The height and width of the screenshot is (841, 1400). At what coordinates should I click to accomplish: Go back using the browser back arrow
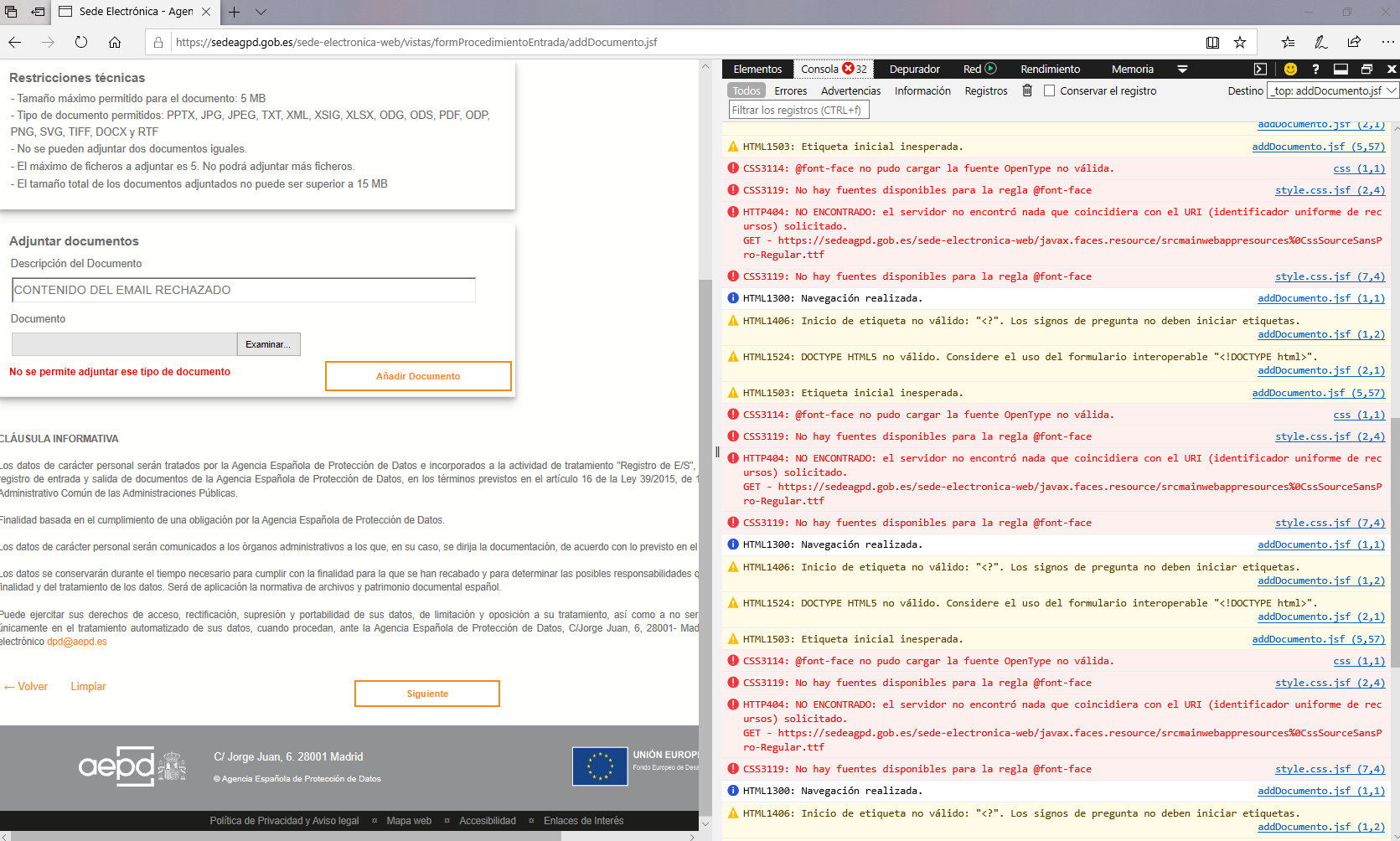point(15,42)
